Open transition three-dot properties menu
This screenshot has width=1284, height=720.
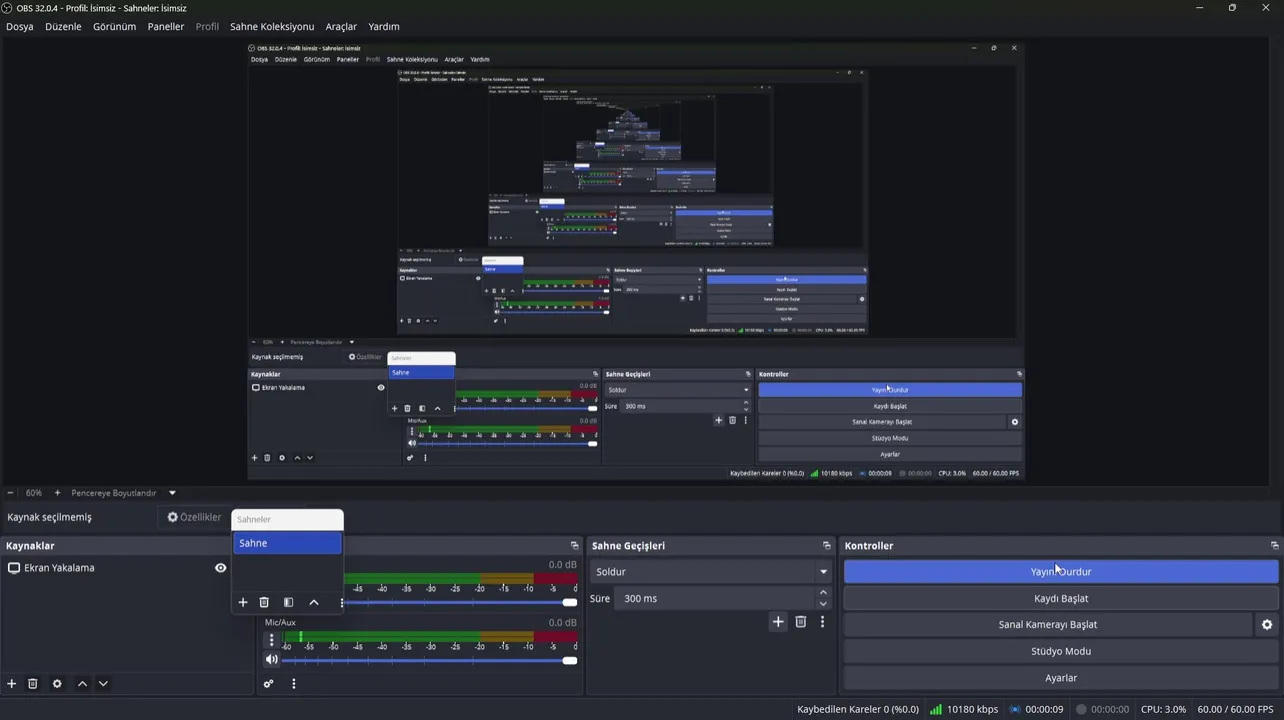[x=823, y=622]
